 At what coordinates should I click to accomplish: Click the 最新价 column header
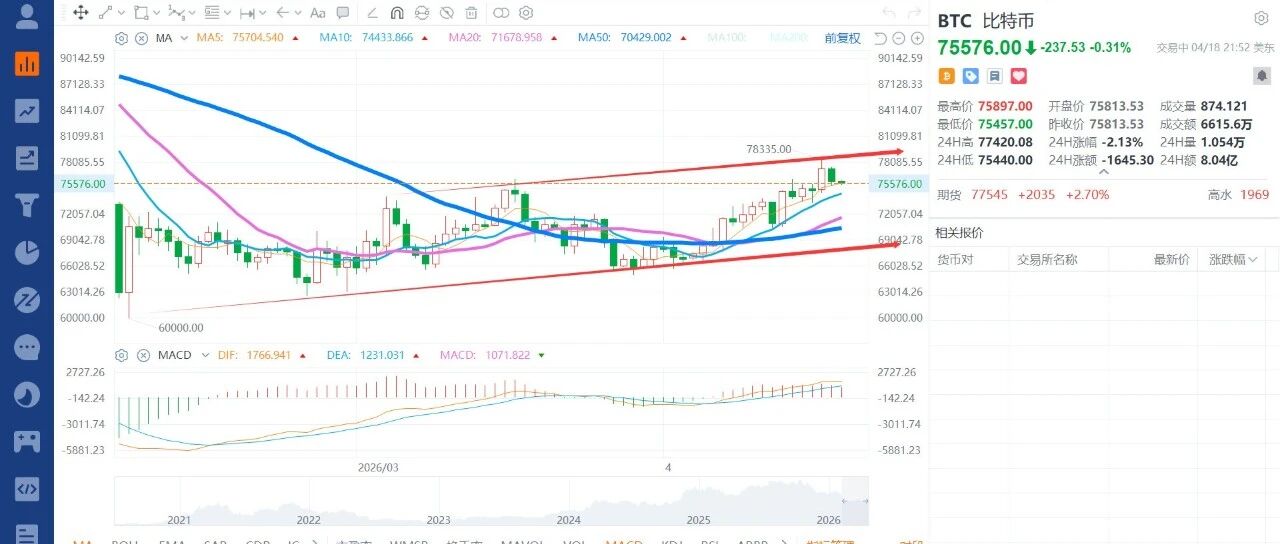[1171, 259]
